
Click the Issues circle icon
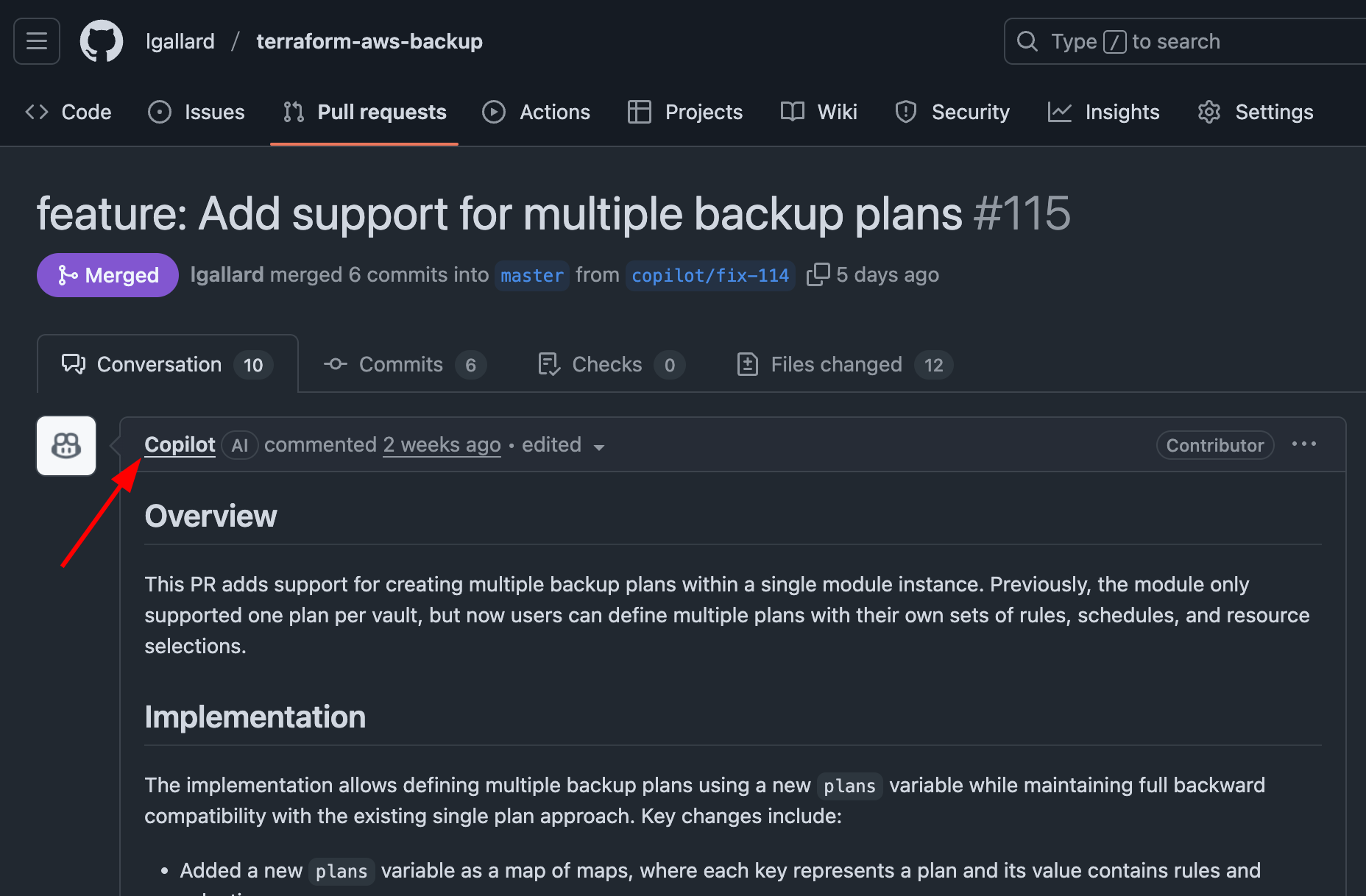click(160, 112)
